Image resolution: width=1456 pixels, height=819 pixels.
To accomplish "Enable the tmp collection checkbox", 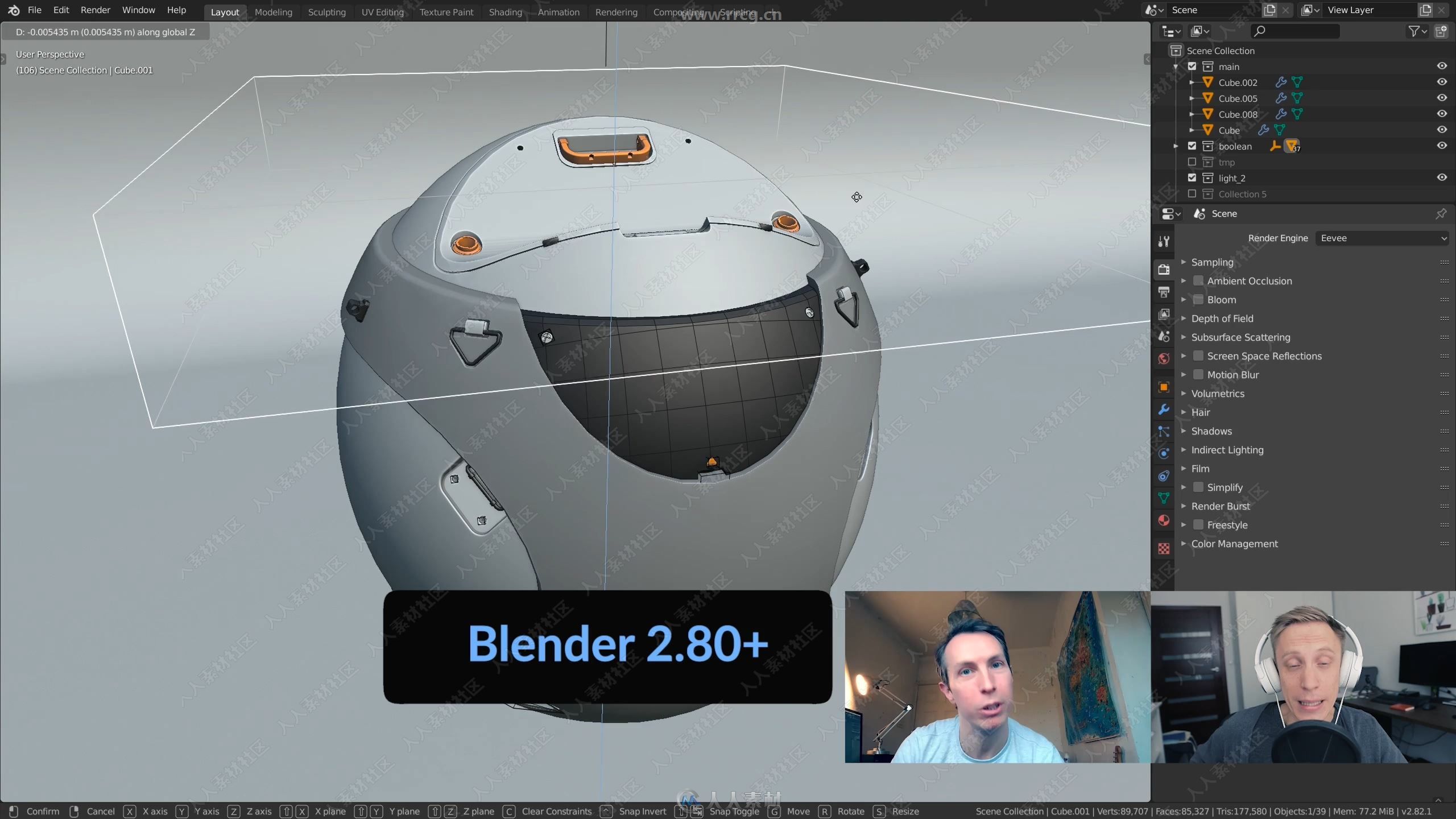I will (x=1192, y=162).
